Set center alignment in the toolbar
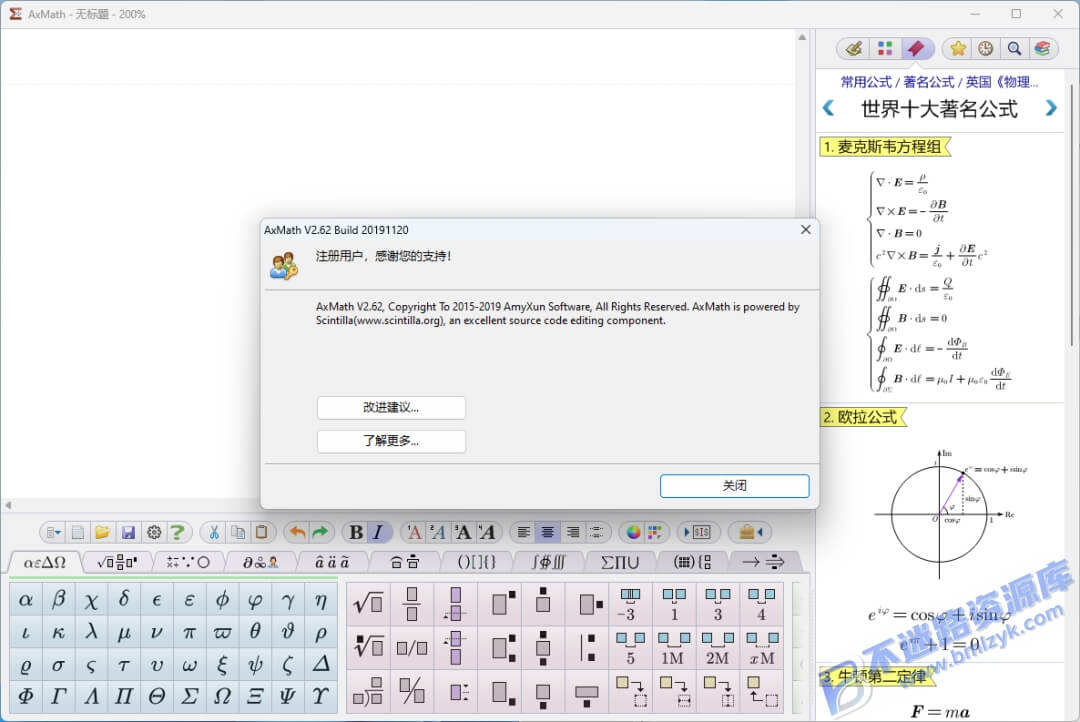 tap(548, 533)
